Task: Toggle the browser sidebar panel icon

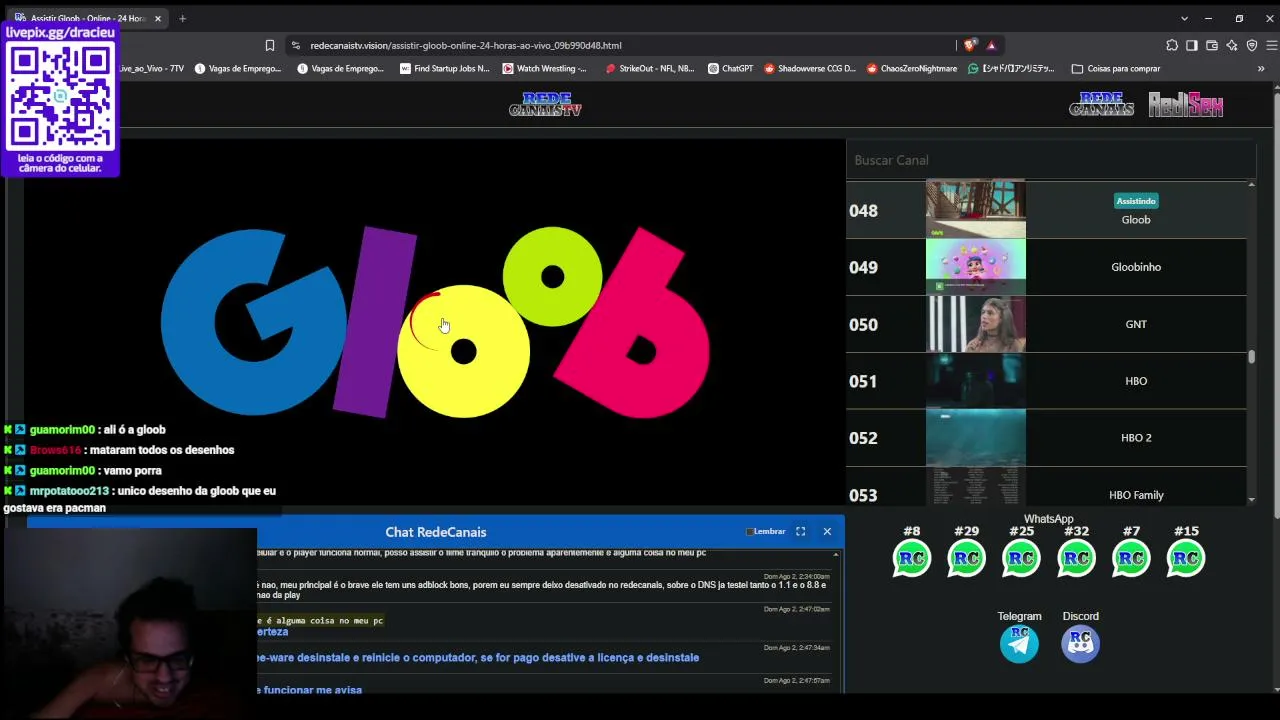Action: 1192,45
